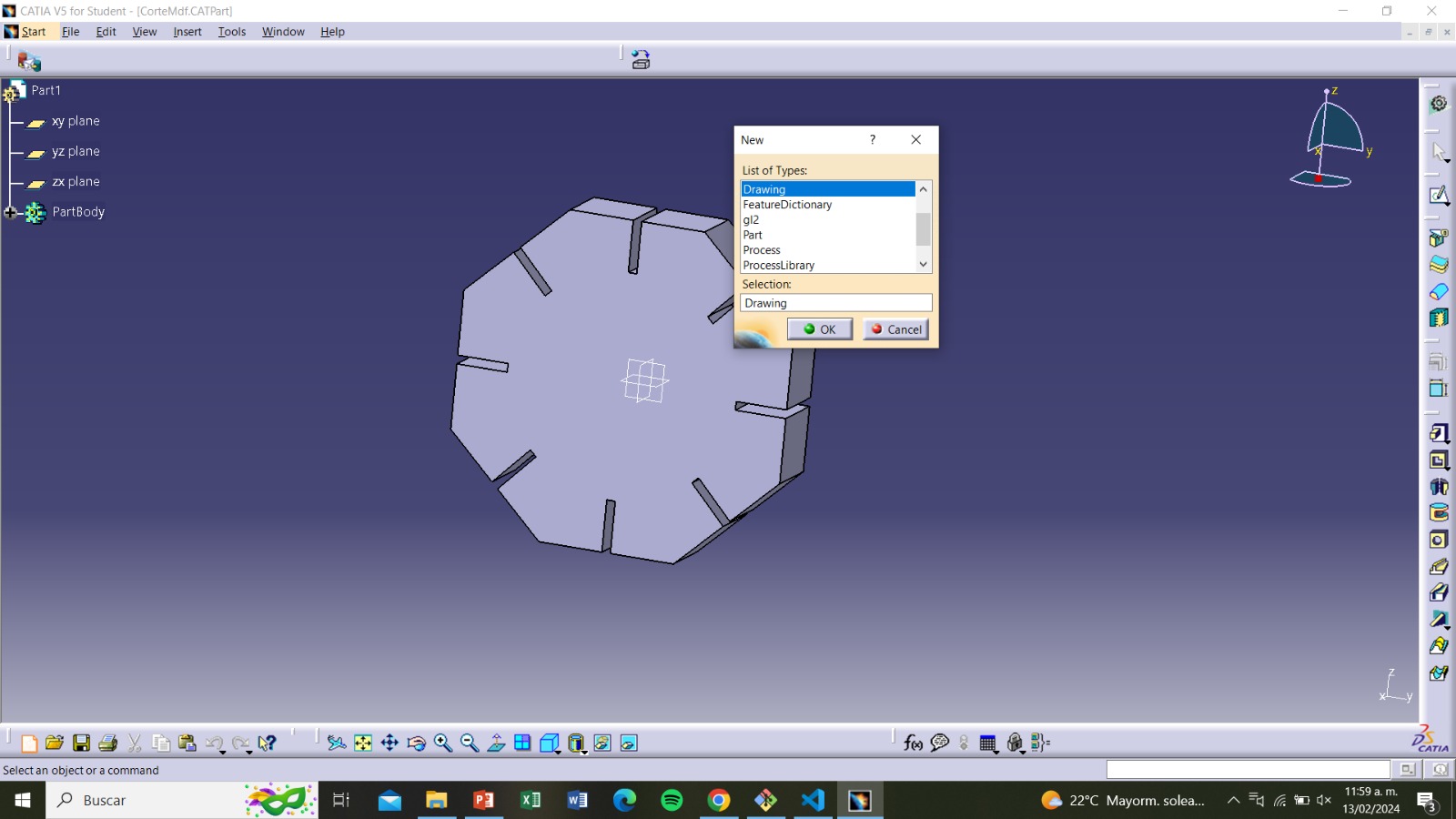Open Spotify from the taskbar

coord(672,800)
